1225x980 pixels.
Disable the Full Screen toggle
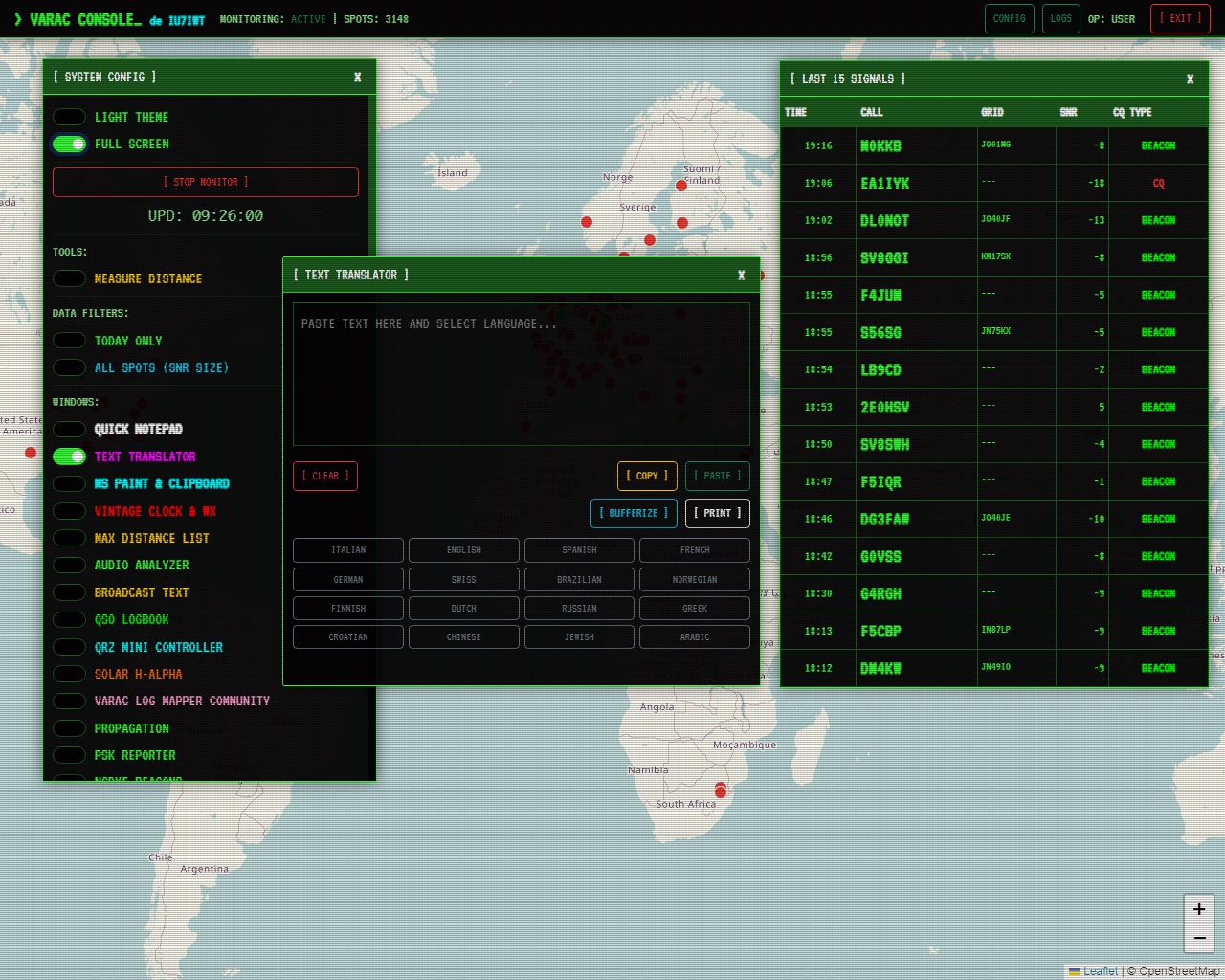[x=69, y=144]
